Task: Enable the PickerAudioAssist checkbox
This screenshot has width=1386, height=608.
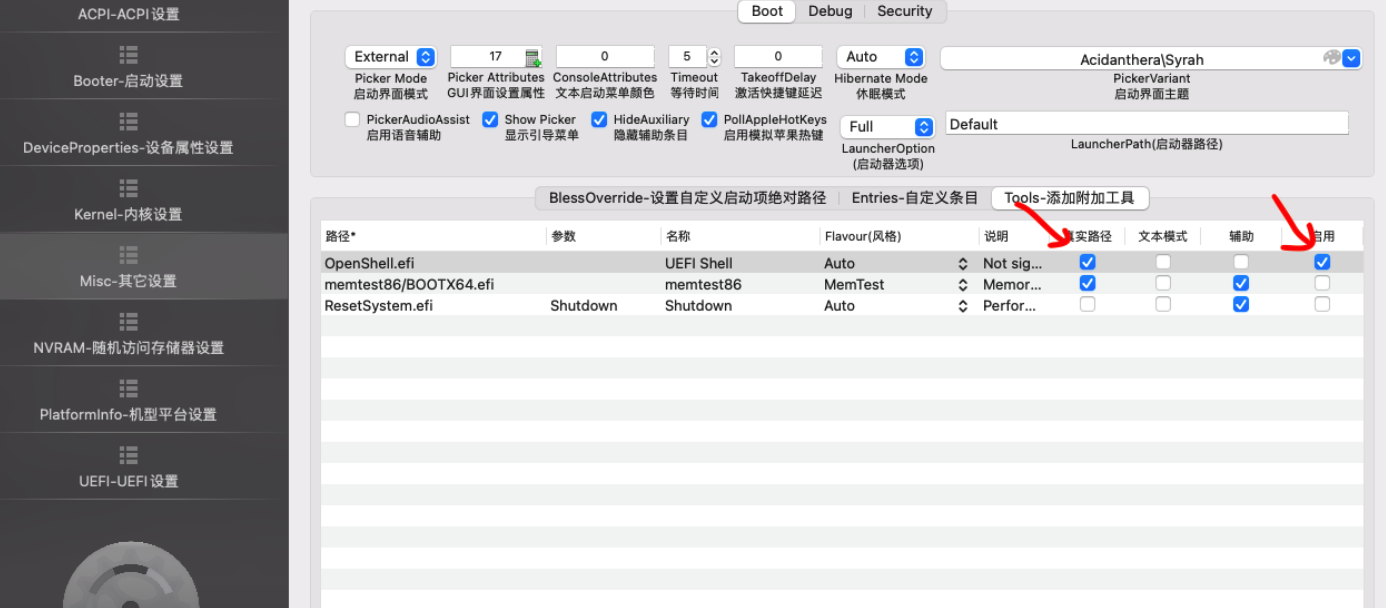Action: pos(352,120)
